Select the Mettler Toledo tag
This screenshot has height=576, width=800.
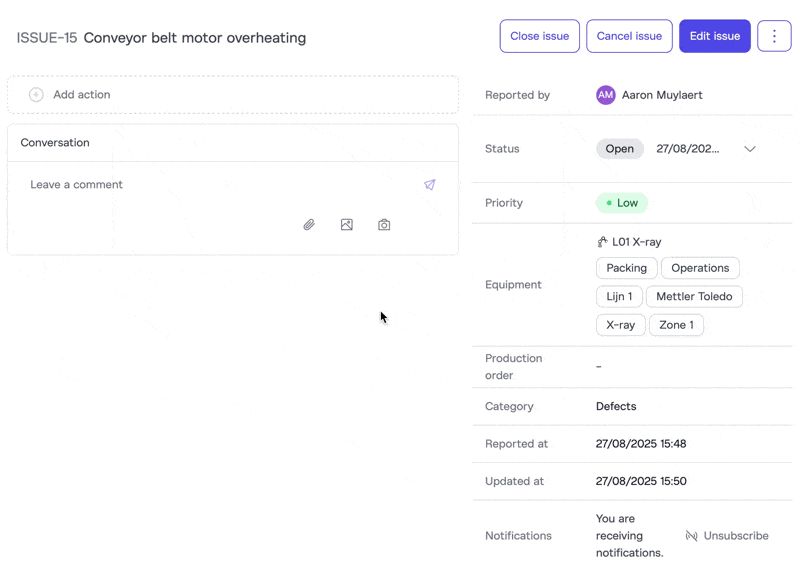[694, 297]
